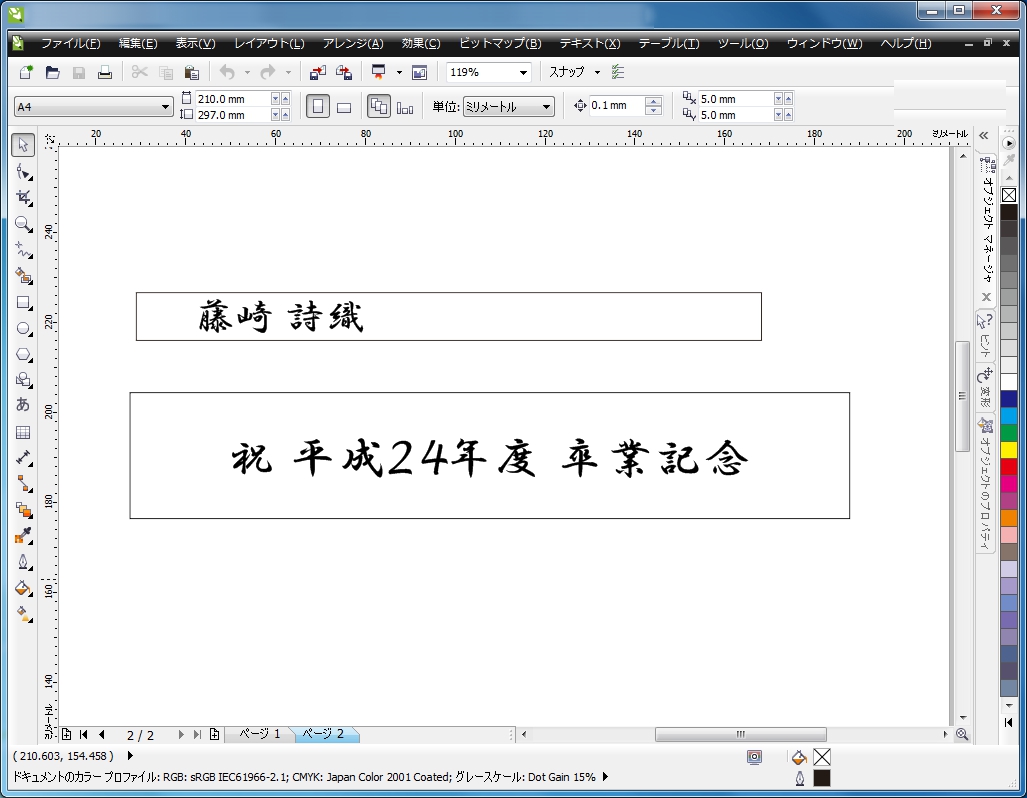Viewport: 1027px width, 798px height.
Task: Open the units (ミリメートル) dropdown
Action: (546, 107)
